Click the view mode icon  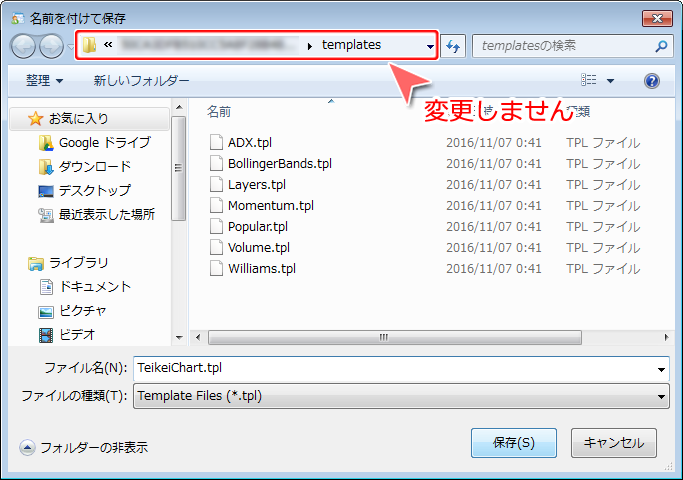click(x=588, y=80)
